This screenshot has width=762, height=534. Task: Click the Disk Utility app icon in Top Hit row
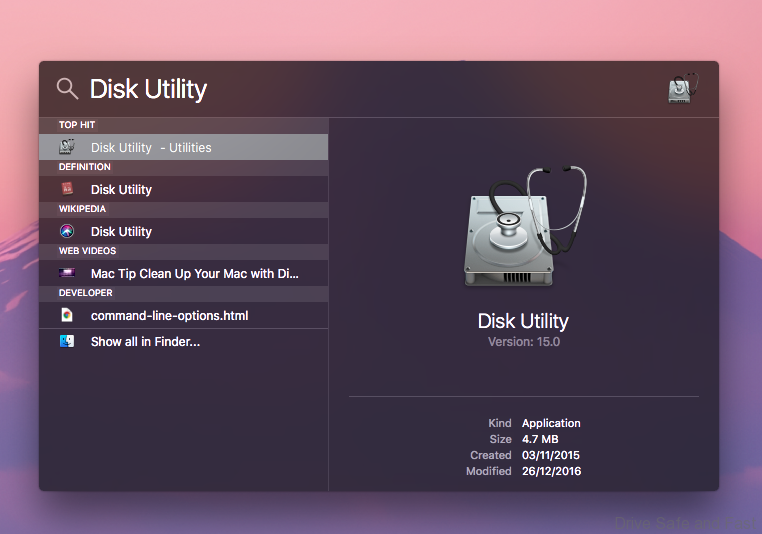67,147
